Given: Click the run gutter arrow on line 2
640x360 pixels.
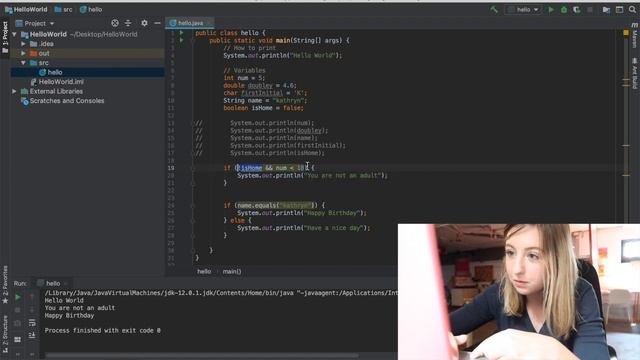Looking at the screenshot, I should pyautogui.click(x=182, y=40).
